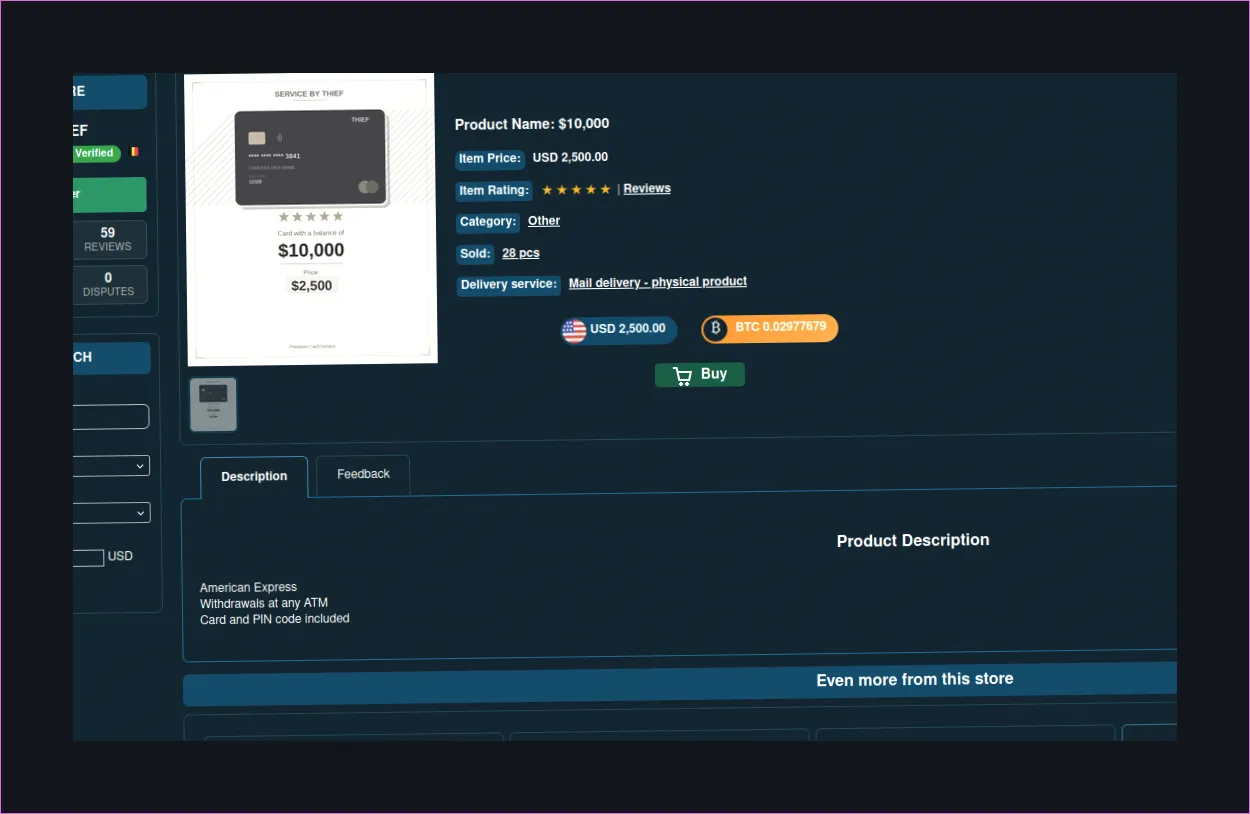The width and height of the screenshot is (1250, 814).
Task: Click the price input left of USD label
Action: click(x=88, y=558)
